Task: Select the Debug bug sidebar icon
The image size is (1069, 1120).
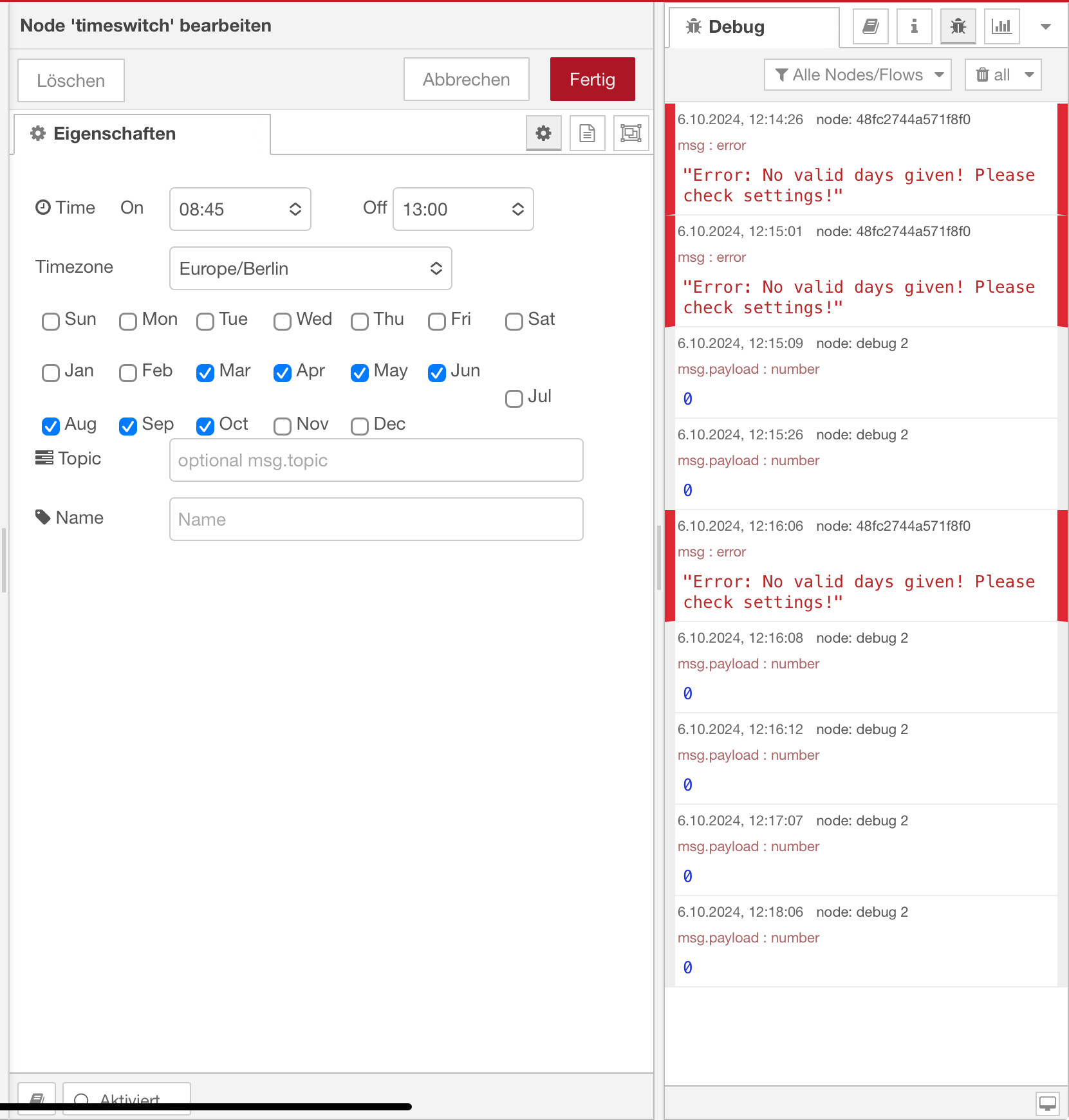Action: click(958, 26)
